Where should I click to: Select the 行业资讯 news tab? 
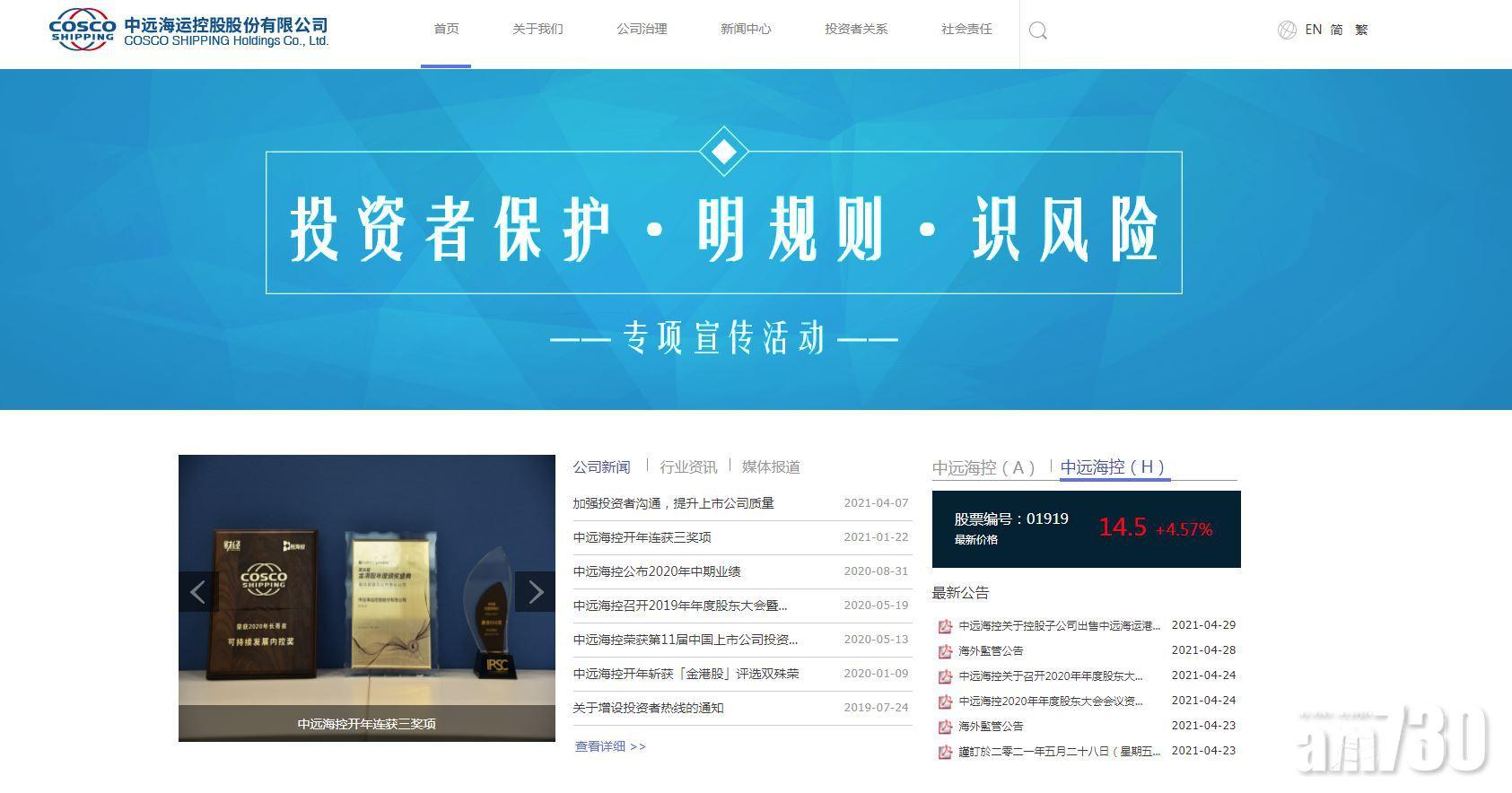tap(688, 467)
